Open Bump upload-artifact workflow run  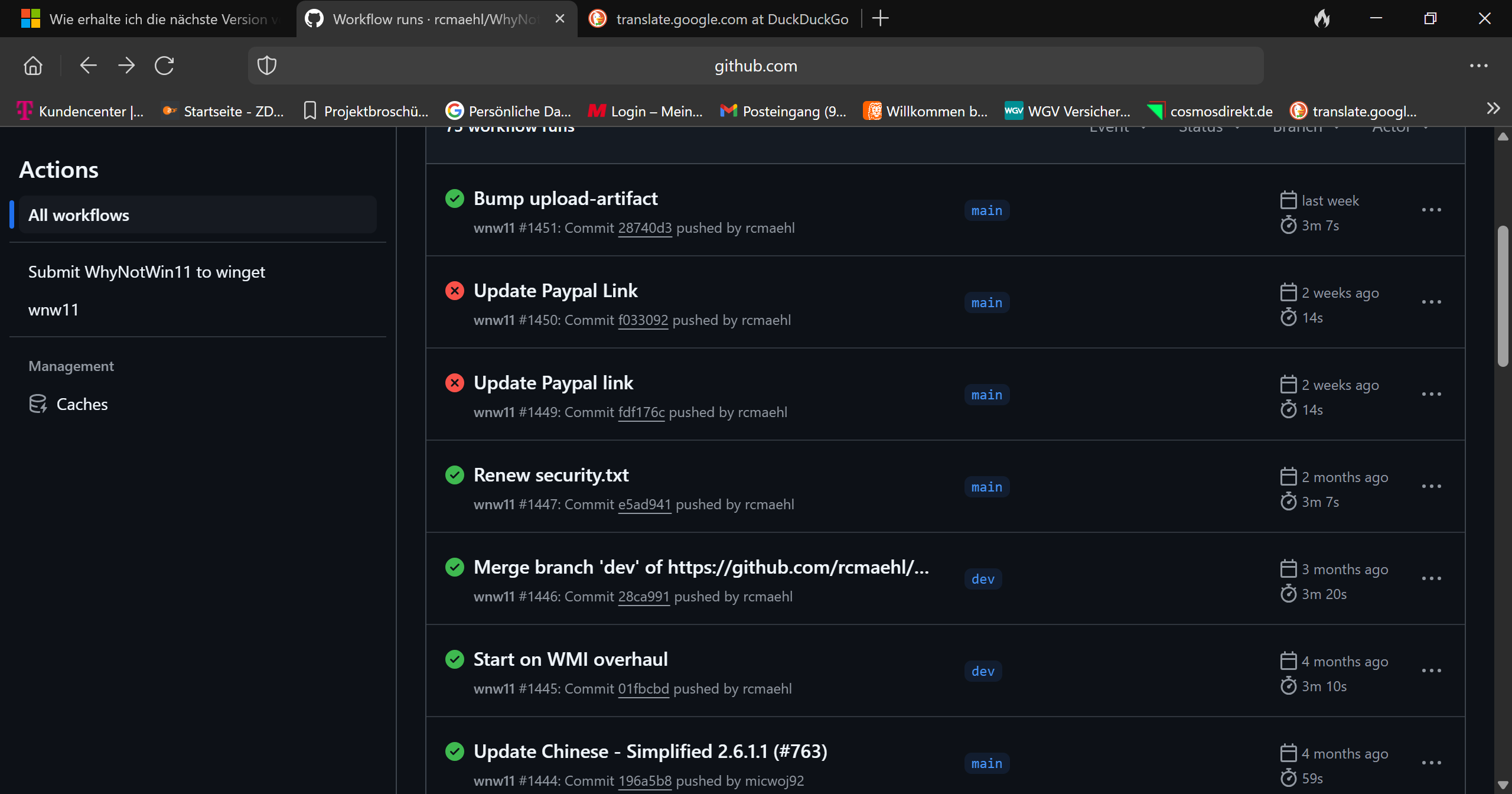(565, 198)
